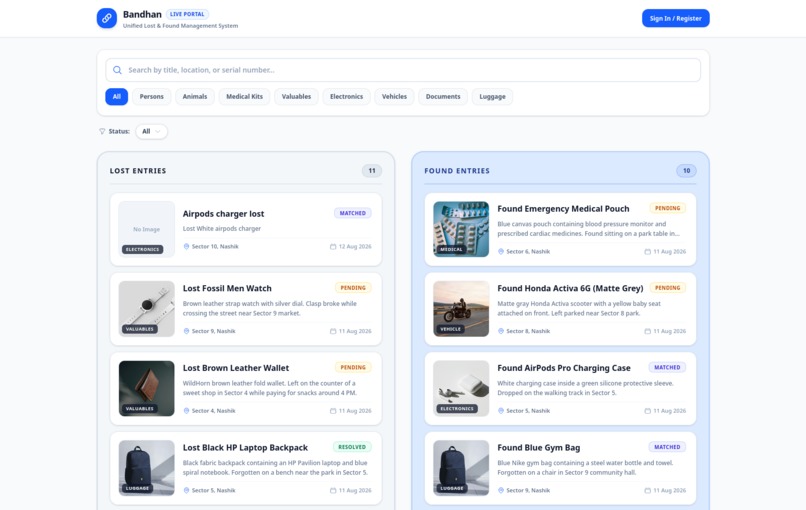Click the motorcycle thumbnail image
The image size is (806, 510).
pos(461,309)
